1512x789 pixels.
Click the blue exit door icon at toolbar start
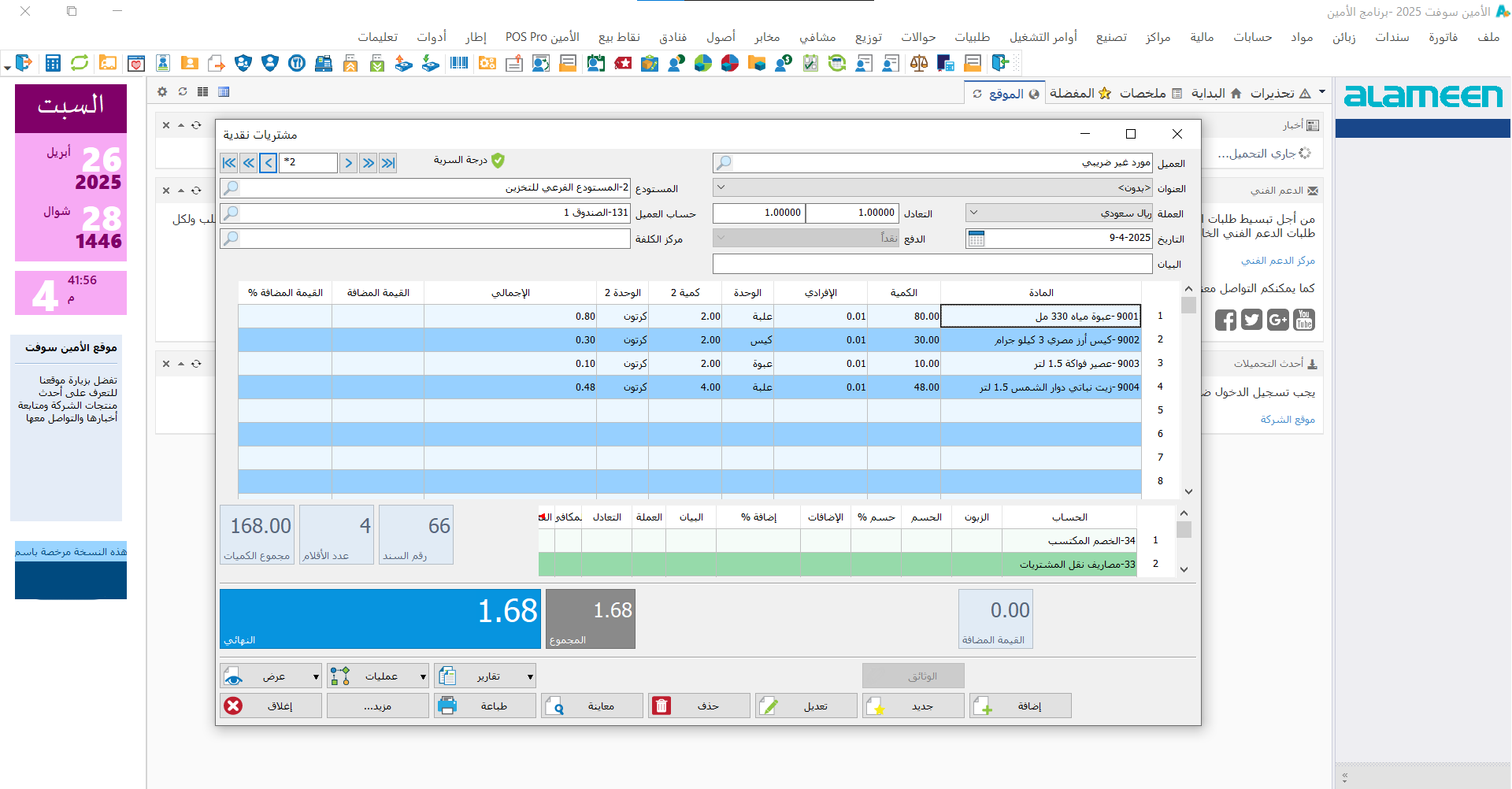(x=24, y=63)
